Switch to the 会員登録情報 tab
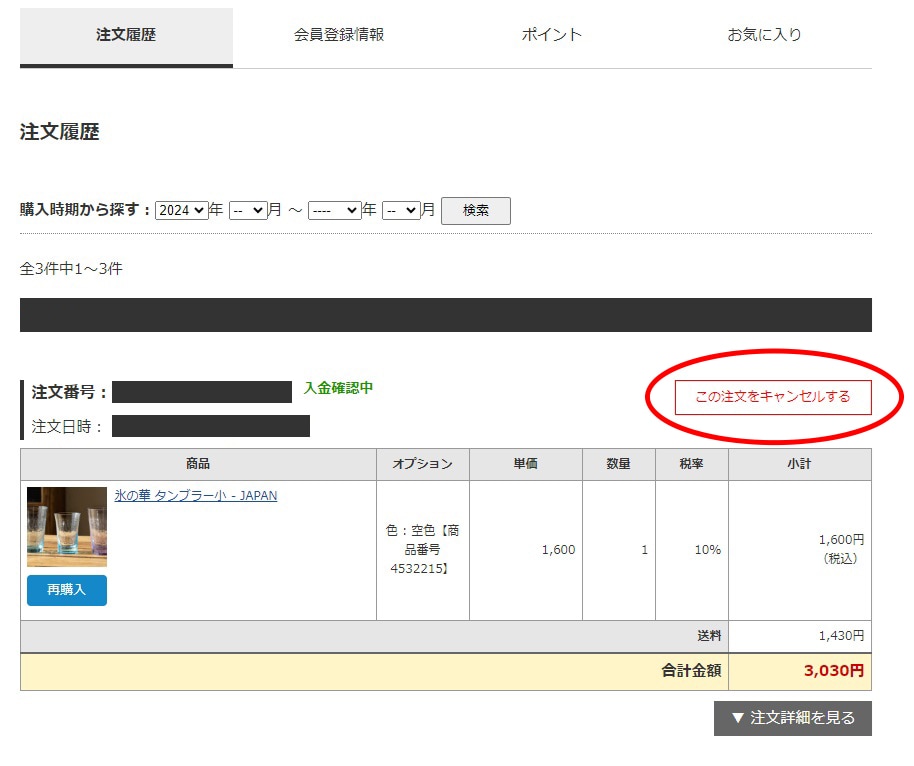The image size is (914, 766). 339,35
